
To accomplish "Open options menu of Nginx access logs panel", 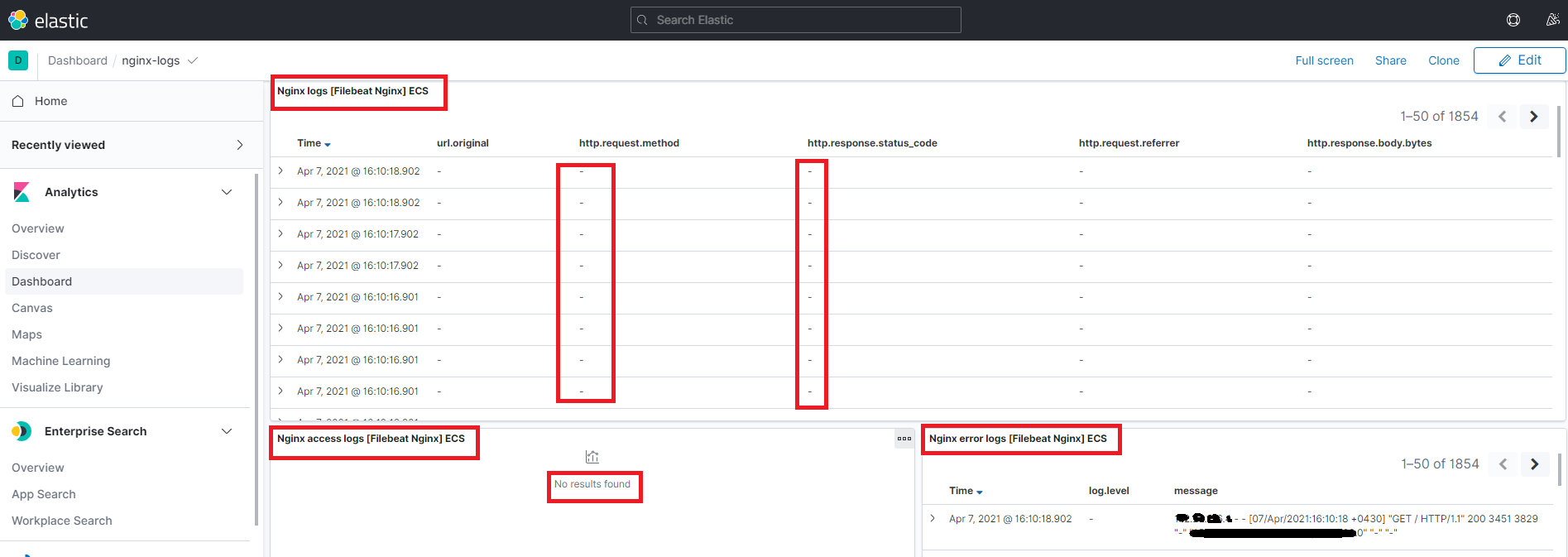I will [904, 439].
